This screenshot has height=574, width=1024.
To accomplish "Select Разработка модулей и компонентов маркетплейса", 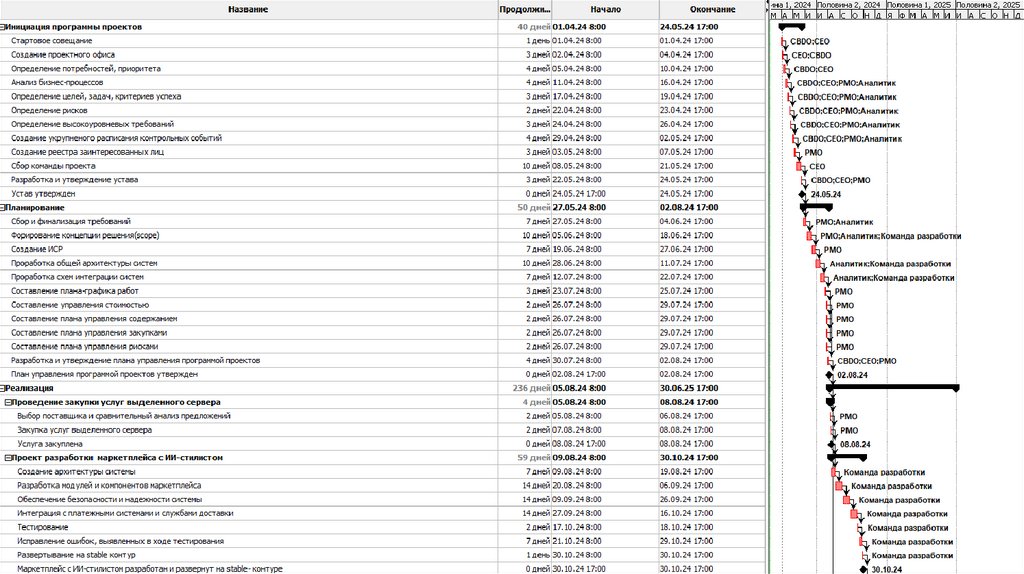I will pyautogui.click(x=109, y=486).
